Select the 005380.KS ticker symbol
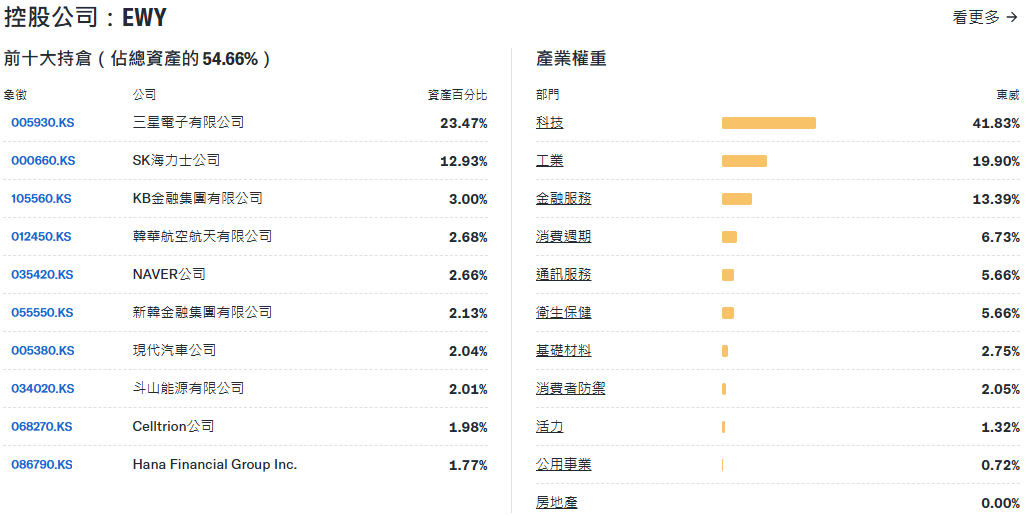 point(42,351)
